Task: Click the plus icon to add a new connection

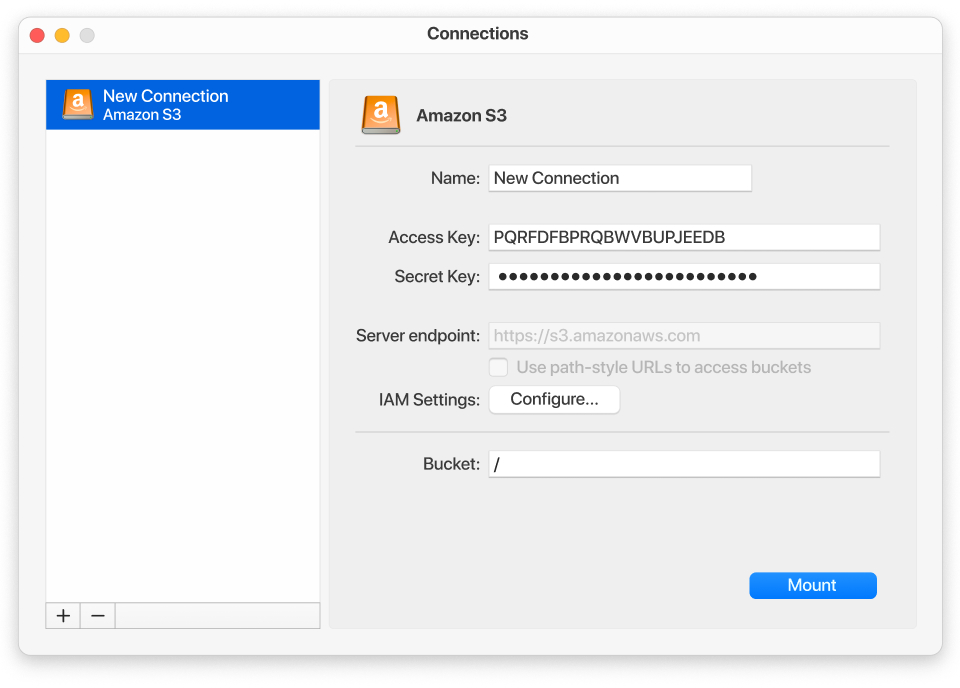Action: (62, 615)
